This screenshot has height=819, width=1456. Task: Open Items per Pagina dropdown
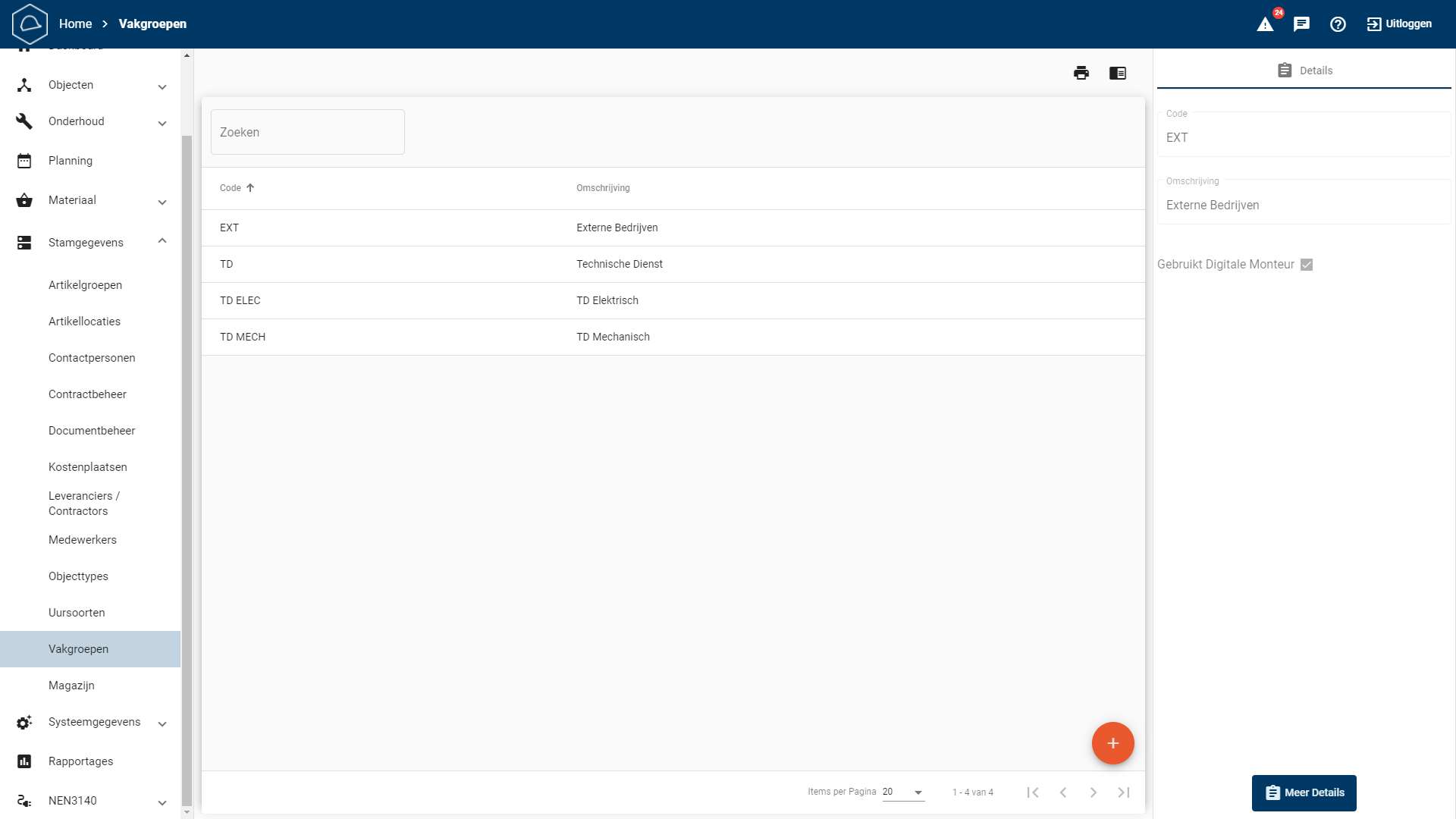pos(903,792)
